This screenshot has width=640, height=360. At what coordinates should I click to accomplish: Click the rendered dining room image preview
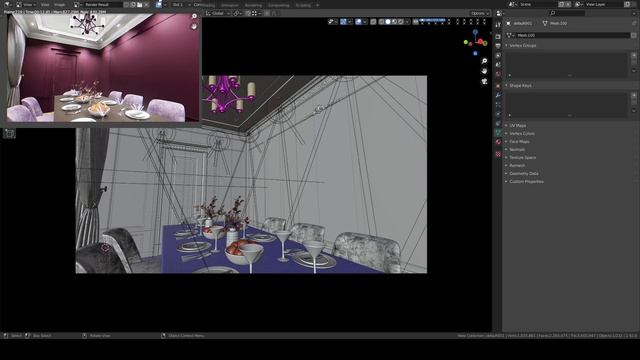pos(102,68)
